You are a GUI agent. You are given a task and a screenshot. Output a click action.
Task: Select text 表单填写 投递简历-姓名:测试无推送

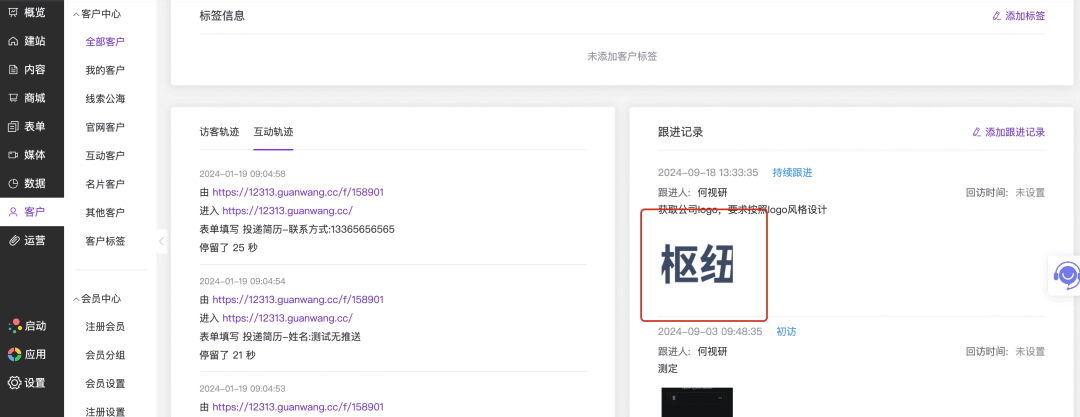click(x=280, y=337)
